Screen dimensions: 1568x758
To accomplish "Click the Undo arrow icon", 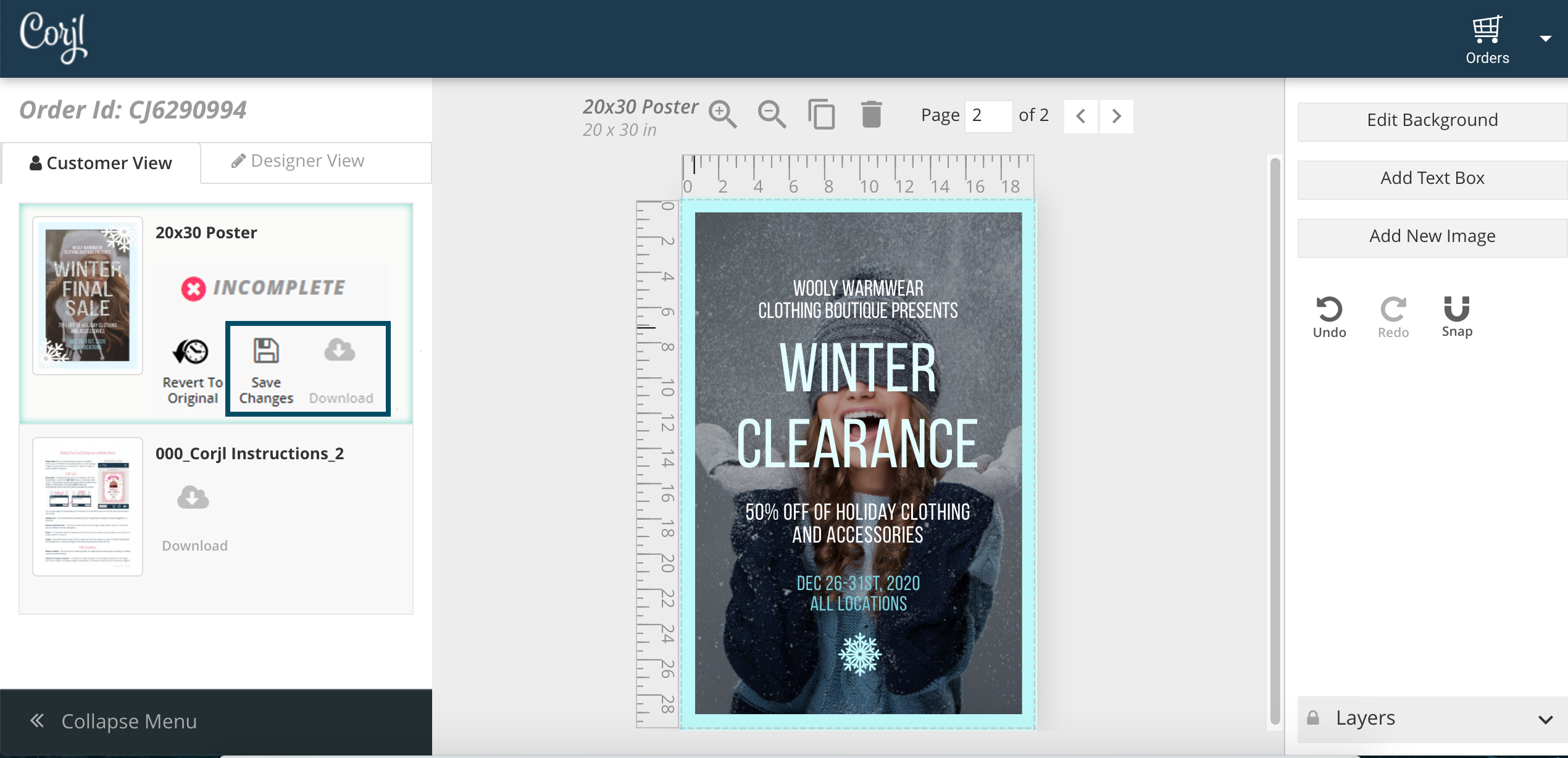I will tap(1329, 309).
